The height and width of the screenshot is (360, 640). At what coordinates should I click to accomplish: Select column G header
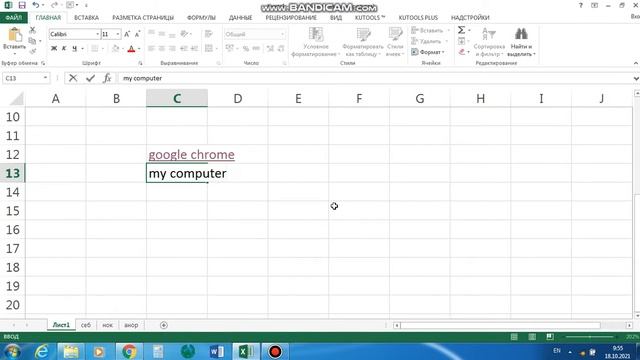point(420,98)
